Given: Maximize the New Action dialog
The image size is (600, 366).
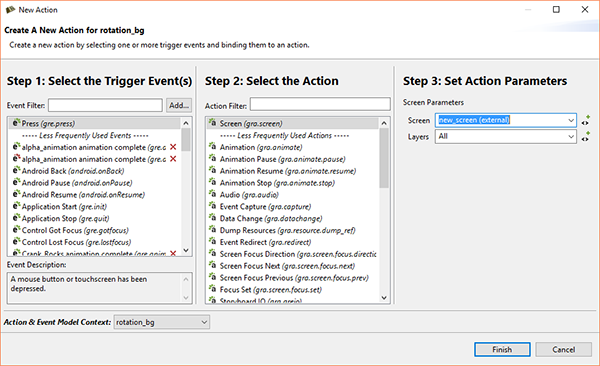Looking at the screenshot, I should click(556, 10).
